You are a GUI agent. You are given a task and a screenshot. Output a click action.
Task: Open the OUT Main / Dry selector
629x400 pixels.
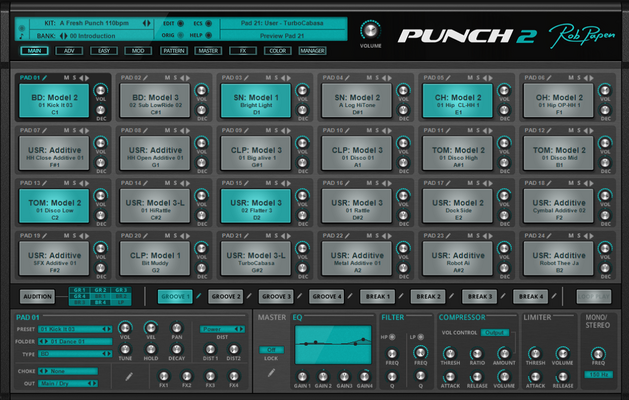[68, 384]
